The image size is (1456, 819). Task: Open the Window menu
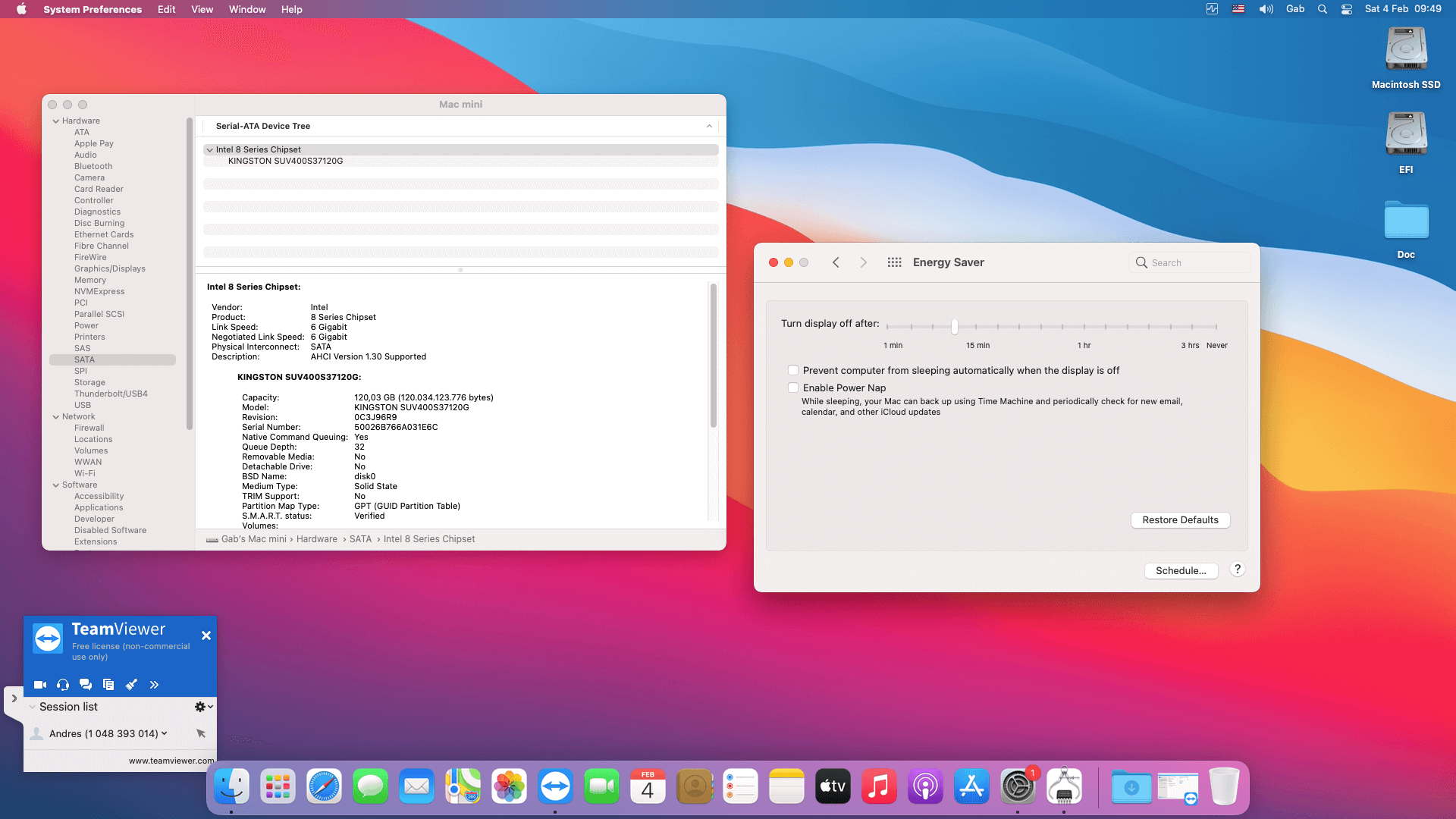pyautogui.click(x=246, y=9)
